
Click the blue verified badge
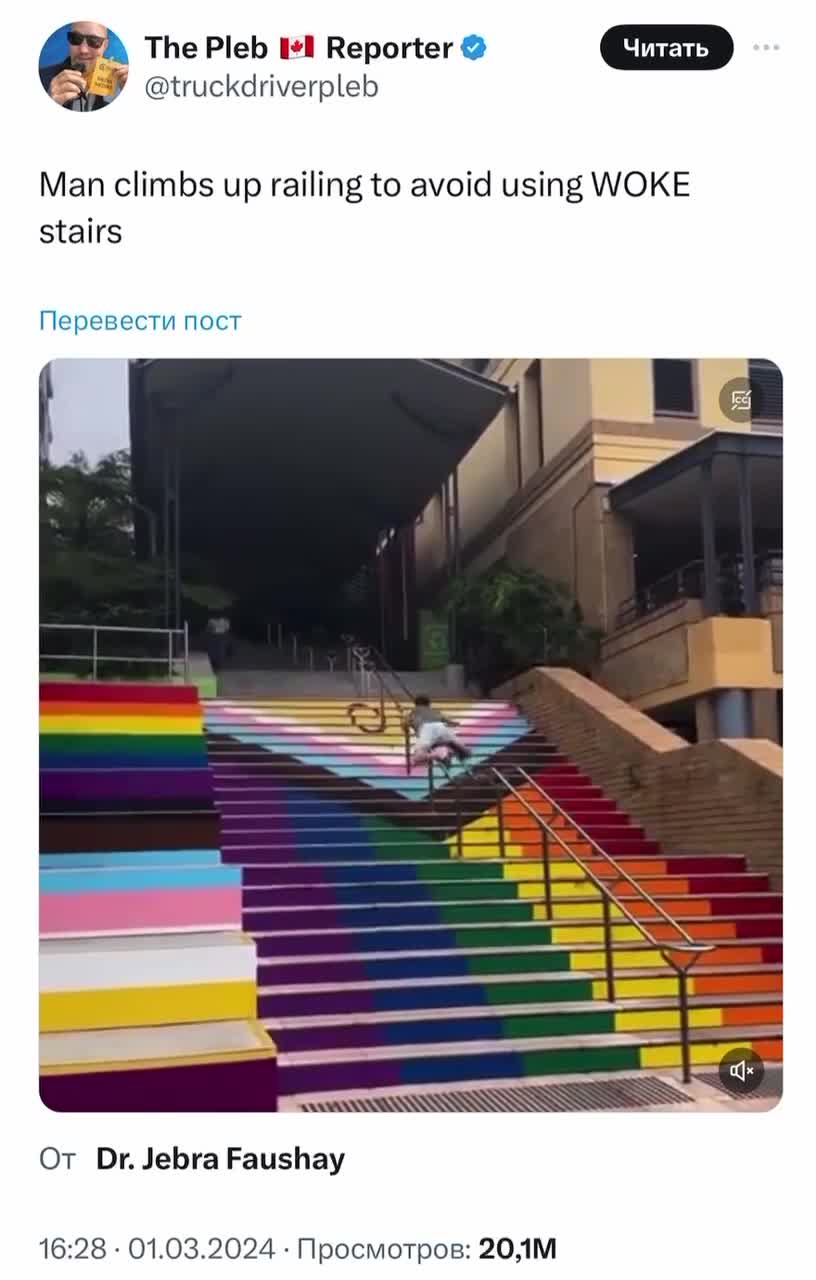[x=474, y=47]
